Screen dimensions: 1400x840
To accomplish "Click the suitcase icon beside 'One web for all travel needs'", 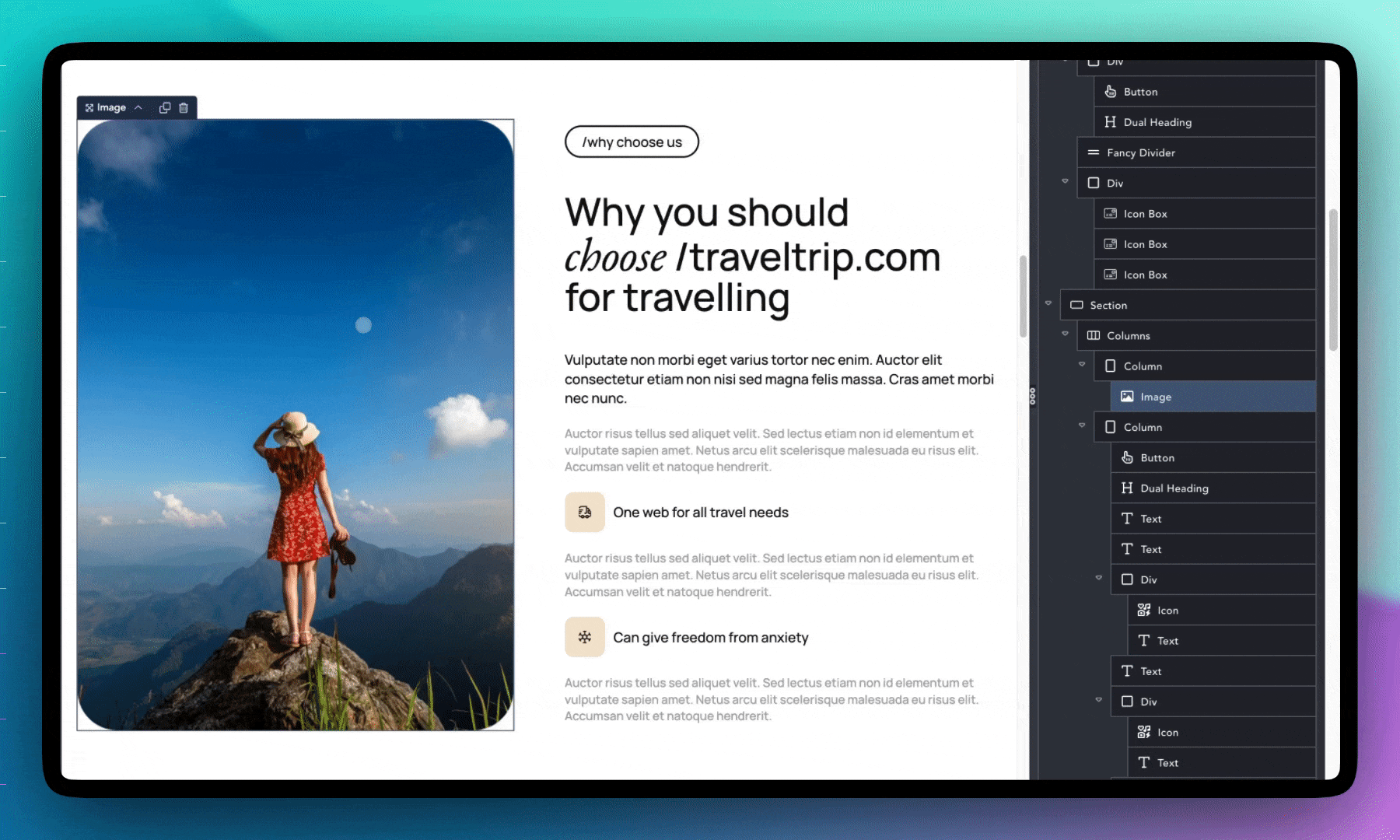I will [585, 513].
